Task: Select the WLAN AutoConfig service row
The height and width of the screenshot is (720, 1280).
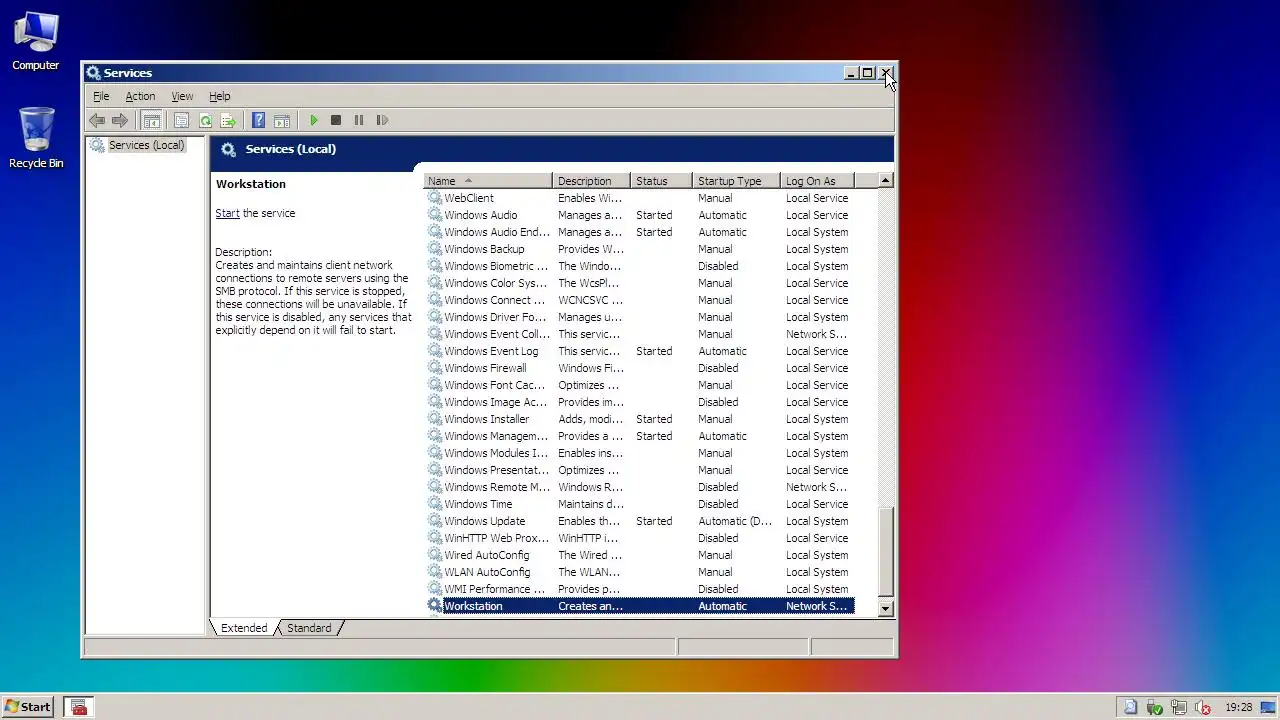Action: (640, 572)
